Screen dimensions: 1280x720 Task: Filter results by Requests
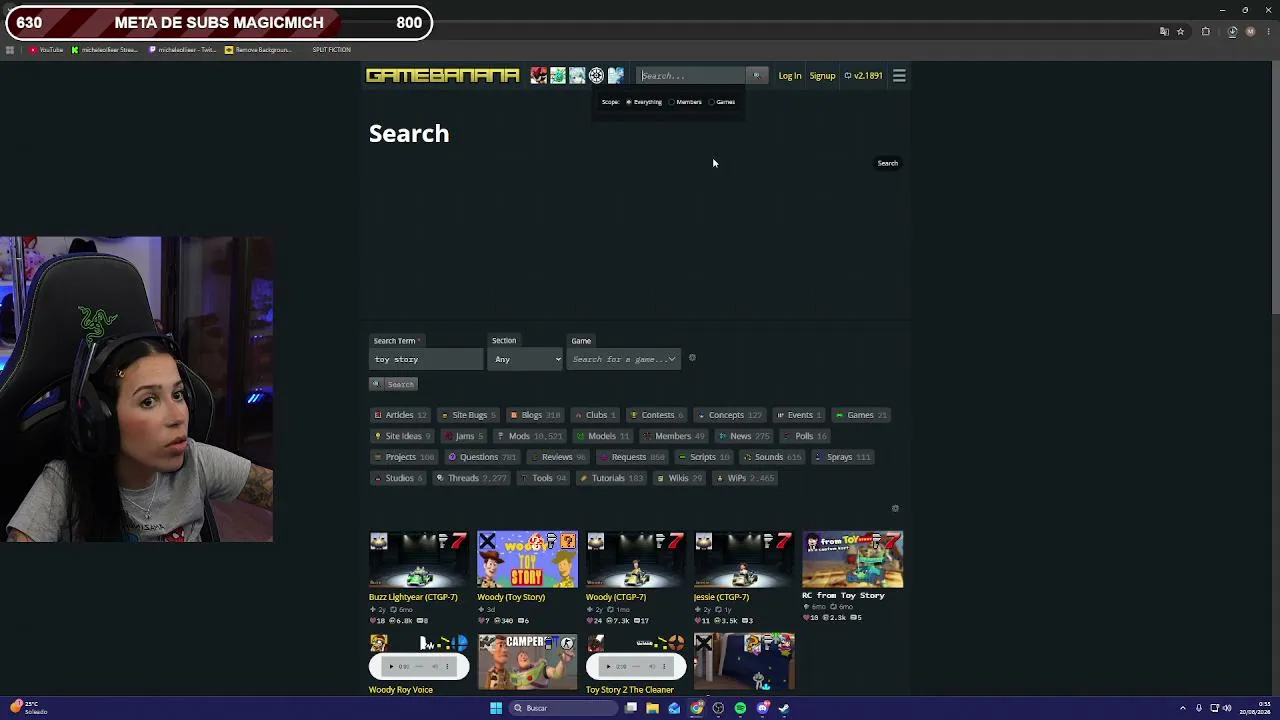tap(632, 457)
